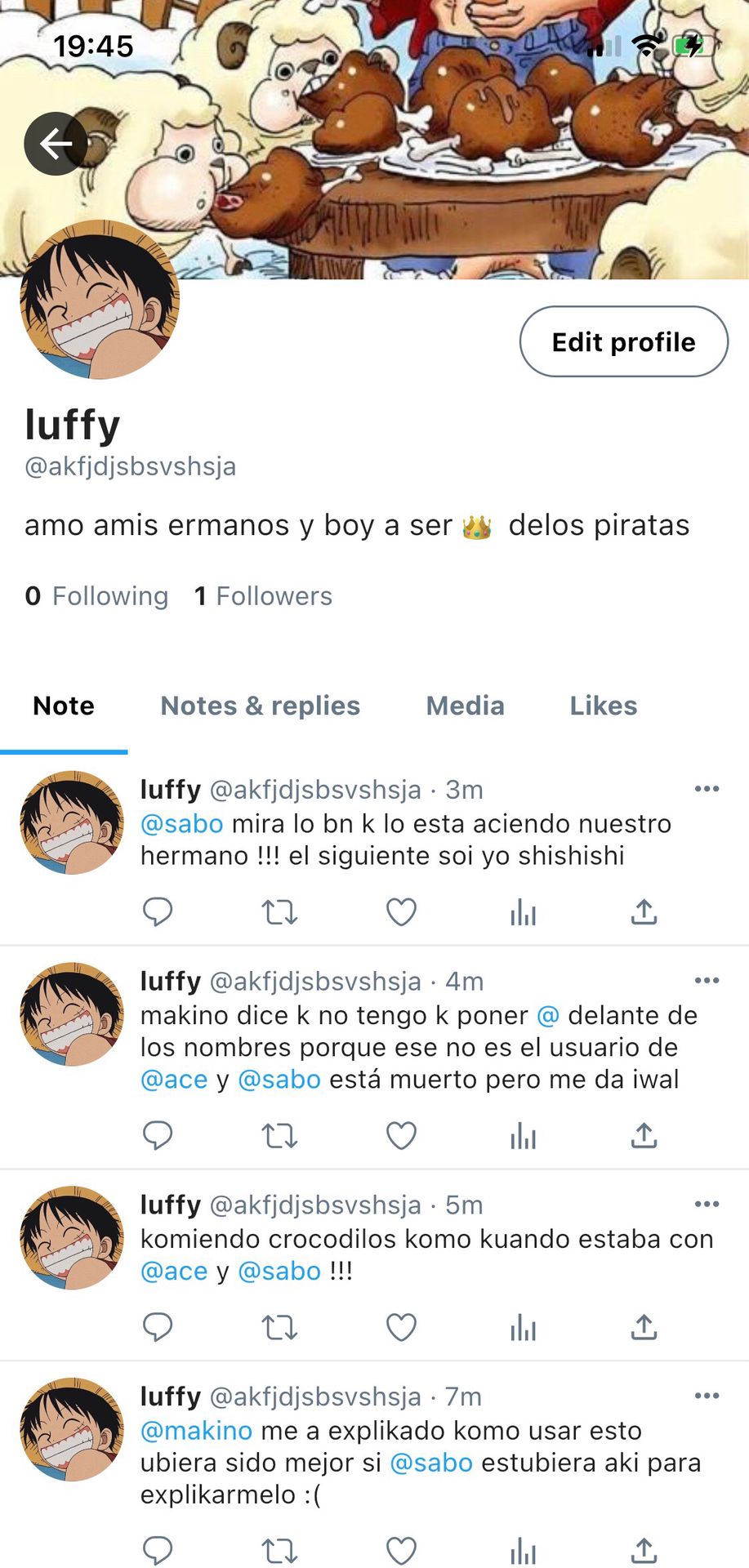The height and width of the screenshot is (1568, 749).
Task: Share the 5m komiendo crocodilos post
Action: (644, 1327)
